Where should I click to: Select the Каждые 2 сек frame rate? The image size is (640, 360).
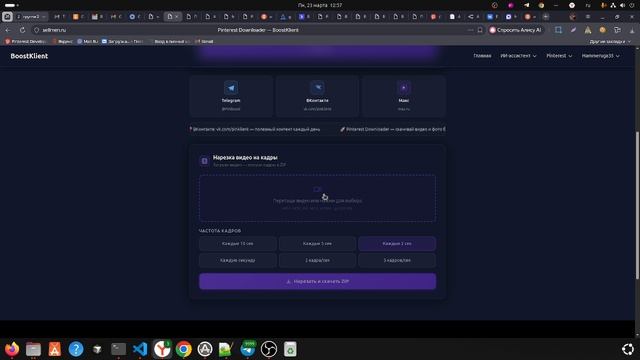[397, 244]
